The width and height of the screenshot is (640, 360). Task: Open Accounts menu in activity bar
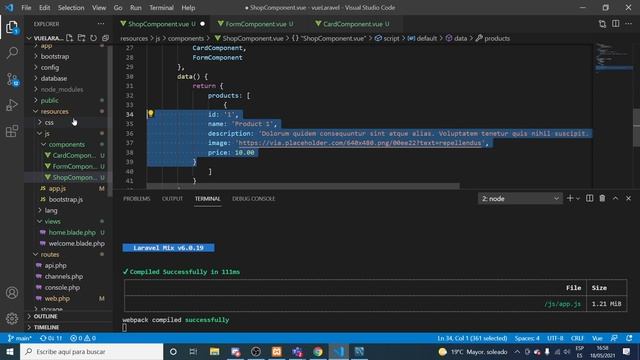click(x=12, y=293)
